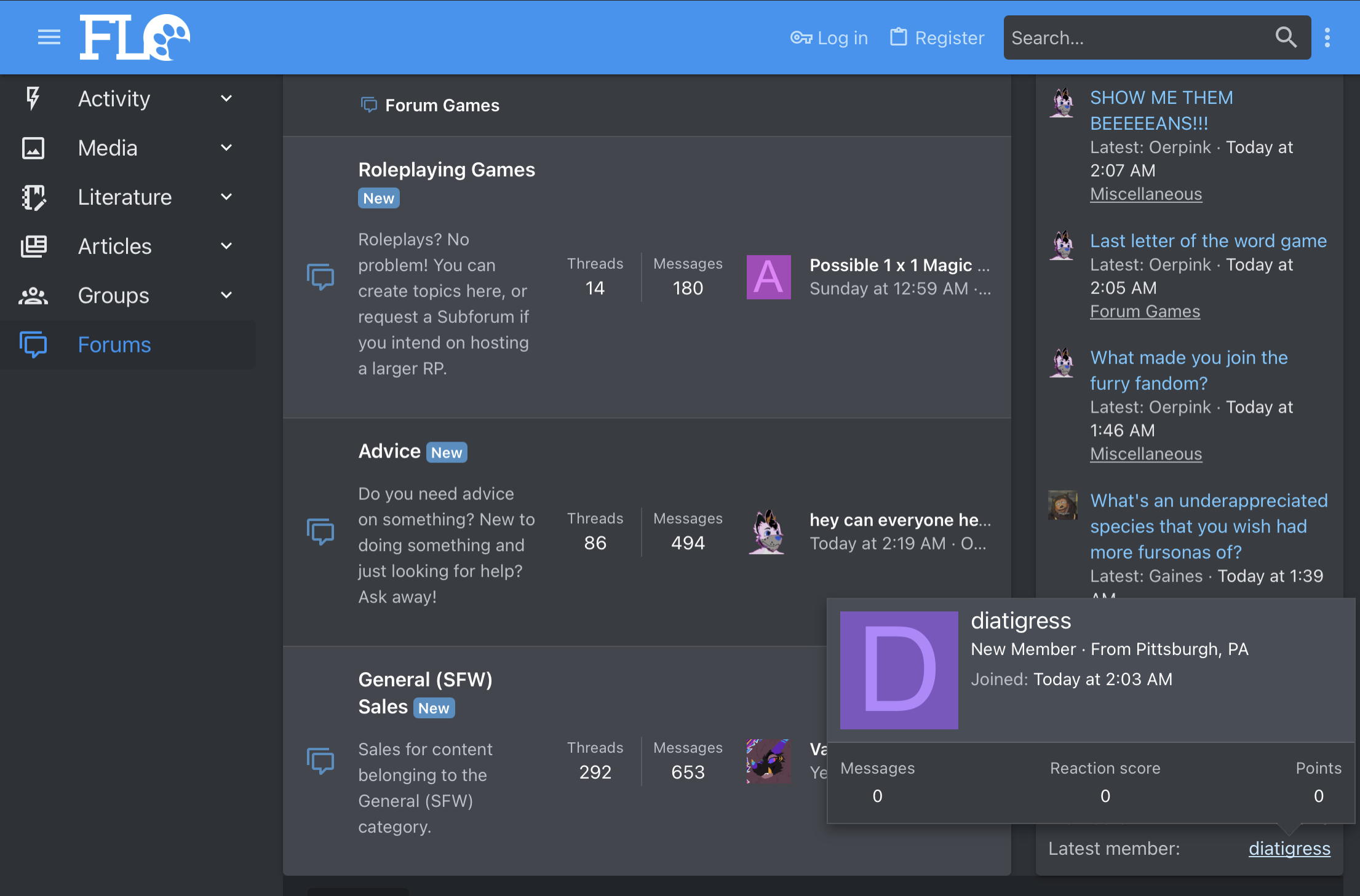Click Roleplaying Games message count '180'

(688, 288)
